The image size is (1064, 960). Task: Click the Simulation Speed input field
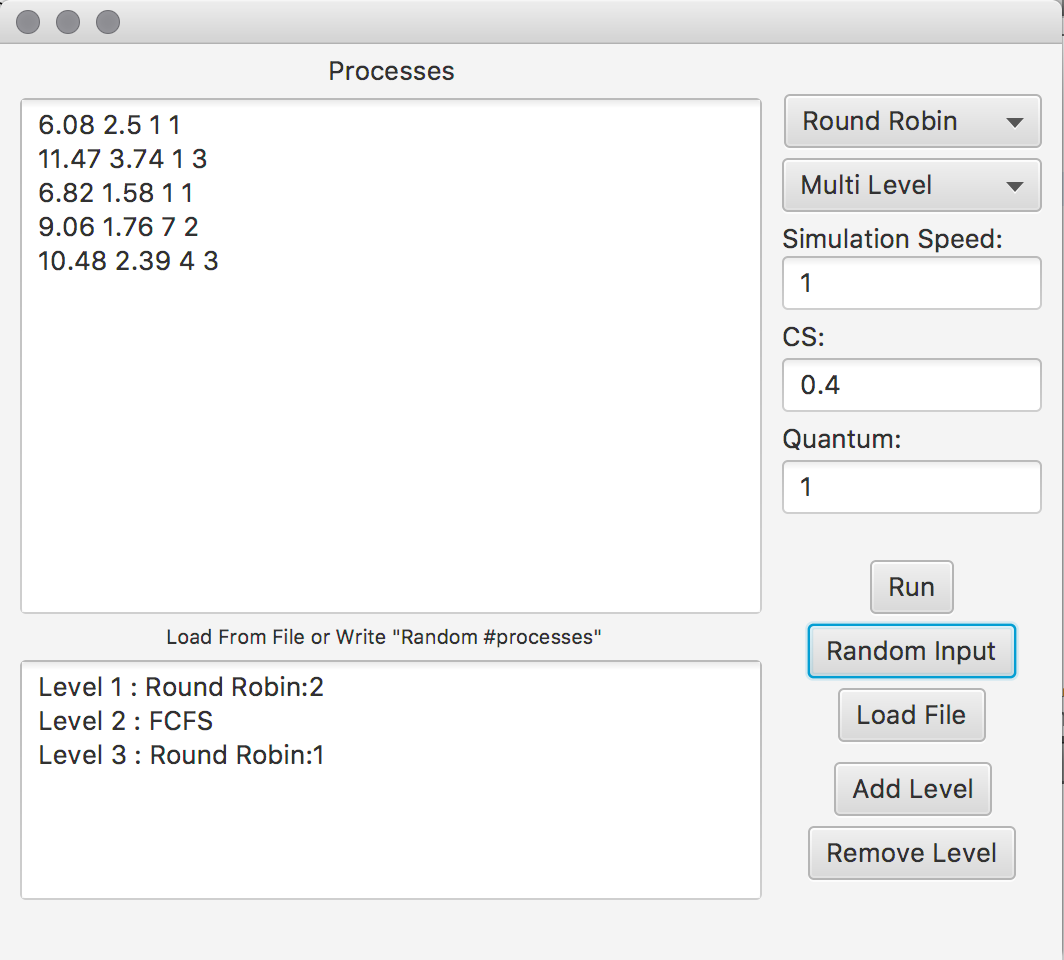point(911,284)
